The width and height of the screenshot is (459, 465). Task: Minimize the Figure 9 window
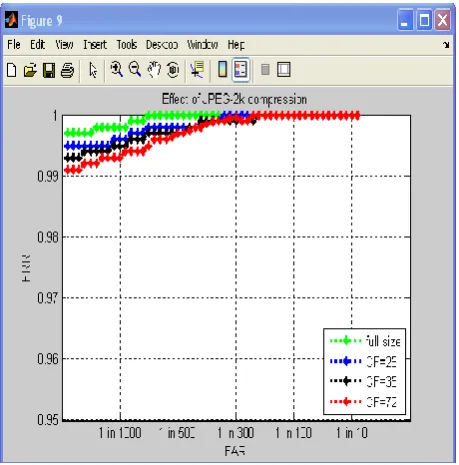[x=405, y=20]
